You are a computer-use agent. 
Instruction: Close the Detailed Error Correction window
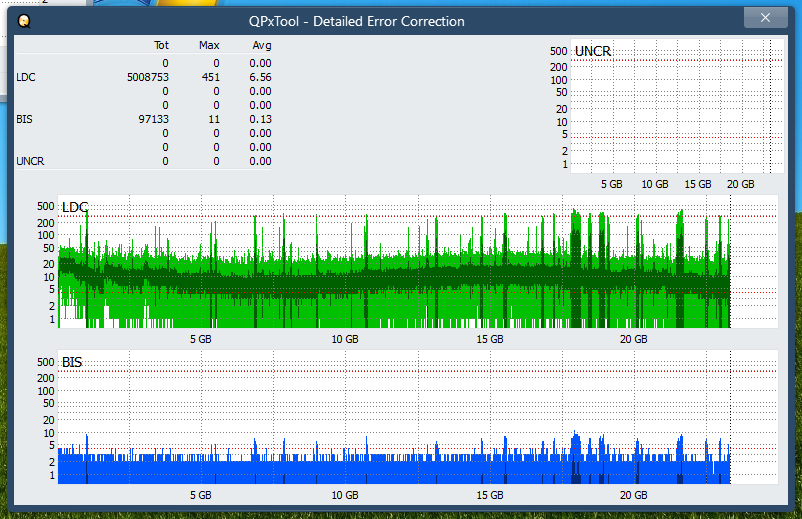[765, 18]
